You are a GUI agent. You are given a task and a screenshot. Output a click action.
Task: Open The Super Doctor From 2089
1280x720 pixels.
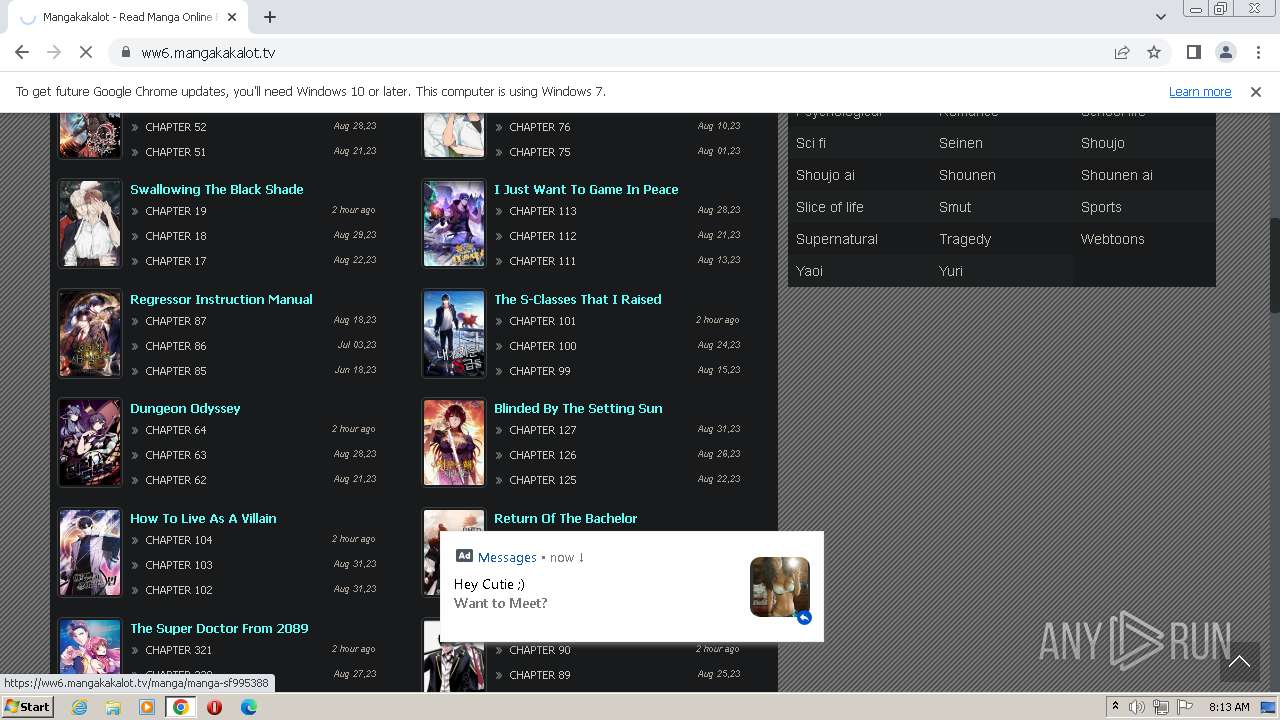point(219,628)
